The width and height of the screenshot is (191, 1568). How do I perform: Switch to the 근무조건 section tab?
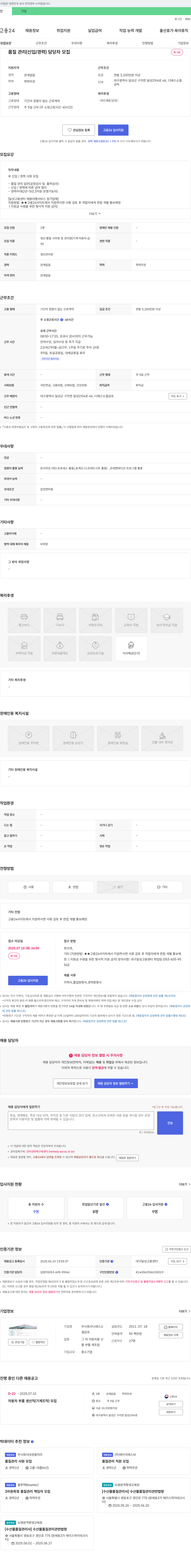tap(41, 43)
